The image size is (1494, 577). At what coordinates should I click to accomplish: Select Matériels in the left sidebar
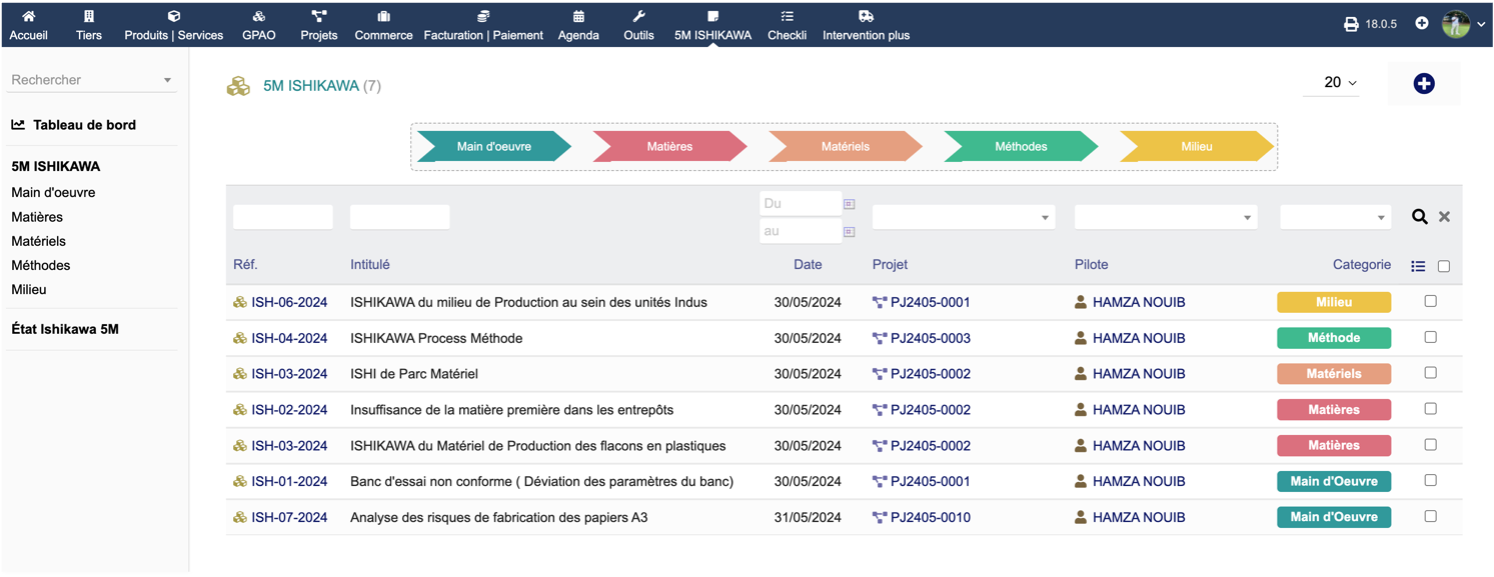(x=38, y=241)
